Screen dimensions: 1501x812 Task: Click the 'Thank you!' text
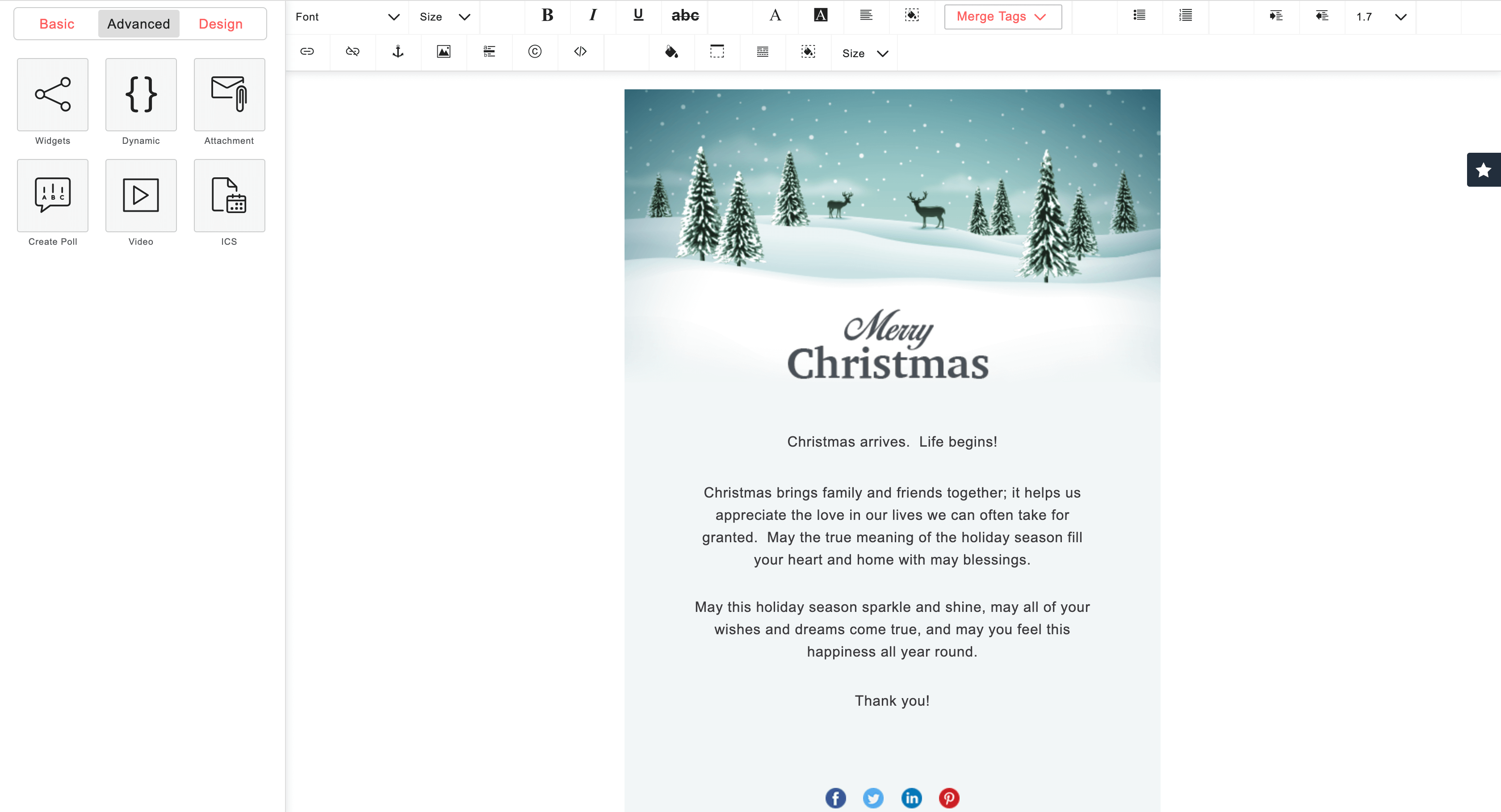click(x=892, y=701)
